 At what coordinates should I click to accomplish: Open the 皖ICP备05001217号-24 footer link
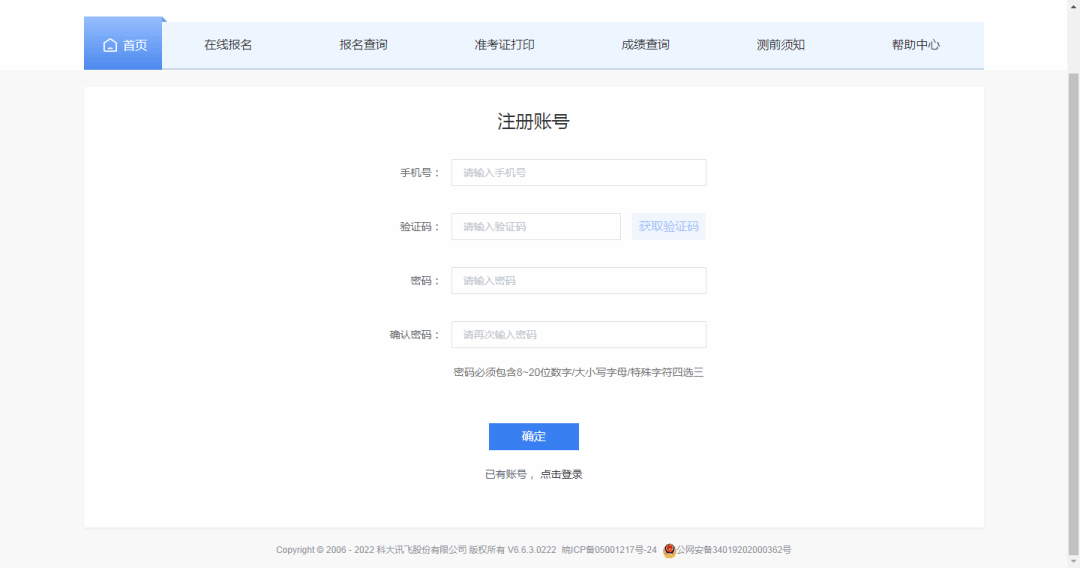(x=609, y=550)
